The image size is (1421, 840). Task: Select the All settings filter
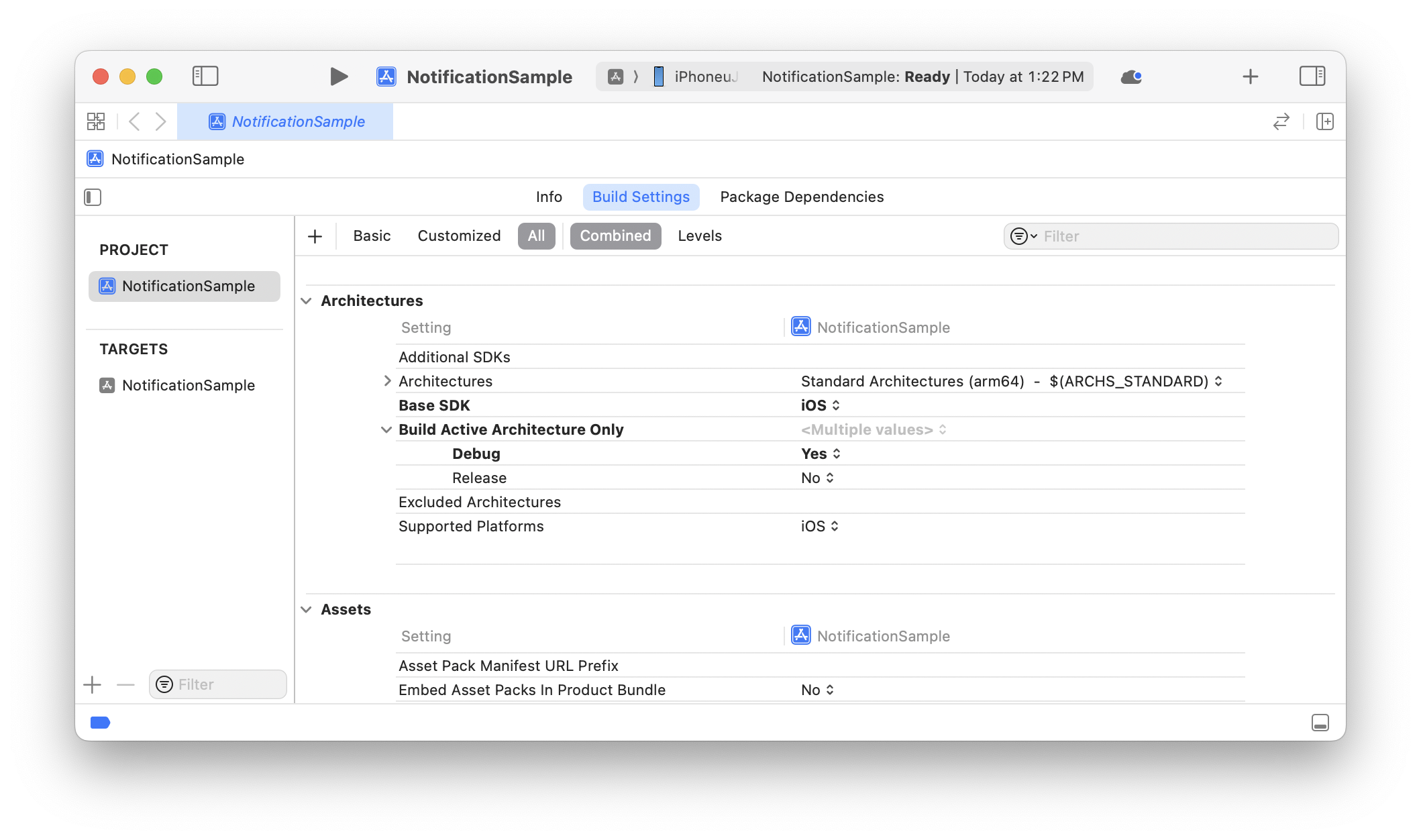coord(536,236)
